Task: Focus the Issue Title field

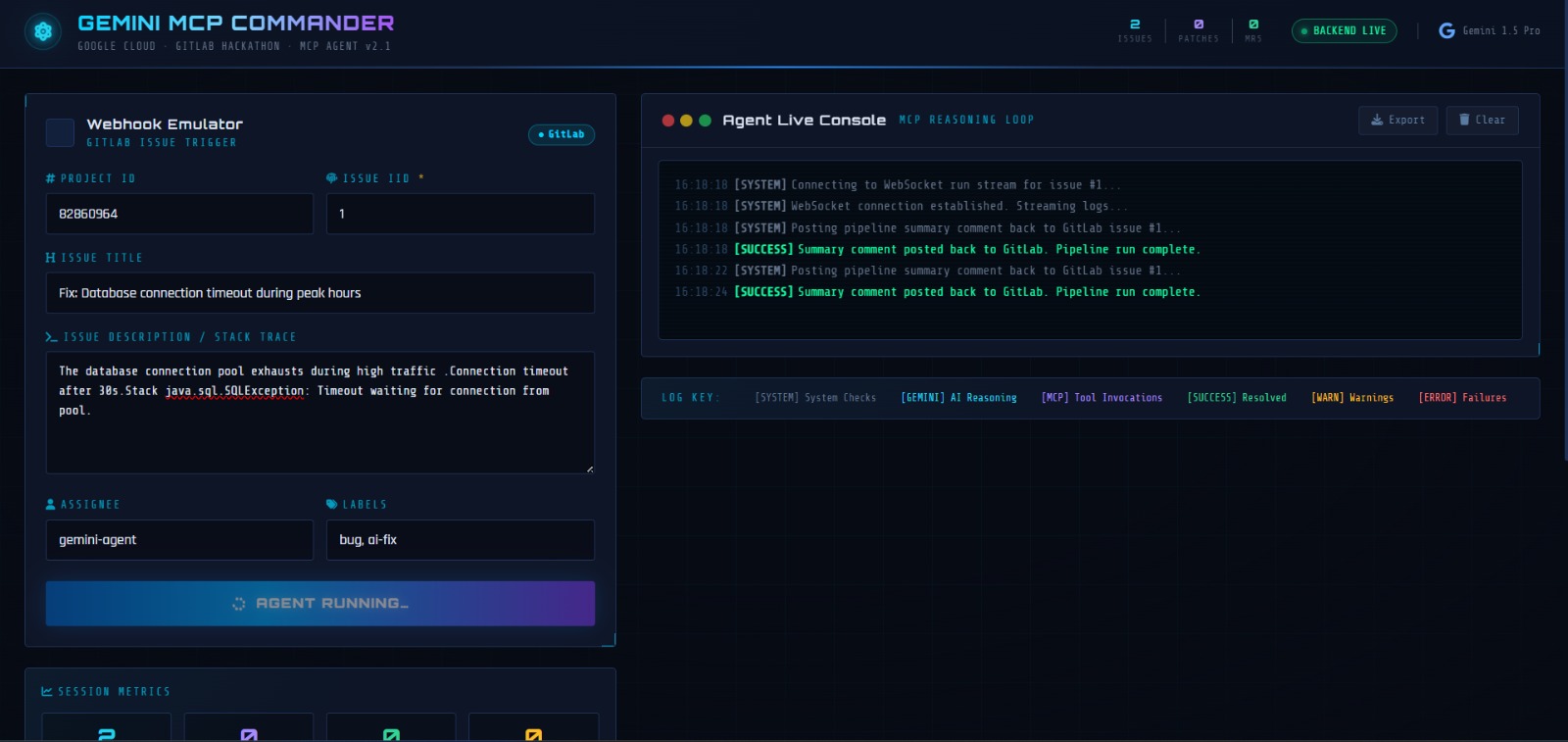Action: click(x=320, y=293)
